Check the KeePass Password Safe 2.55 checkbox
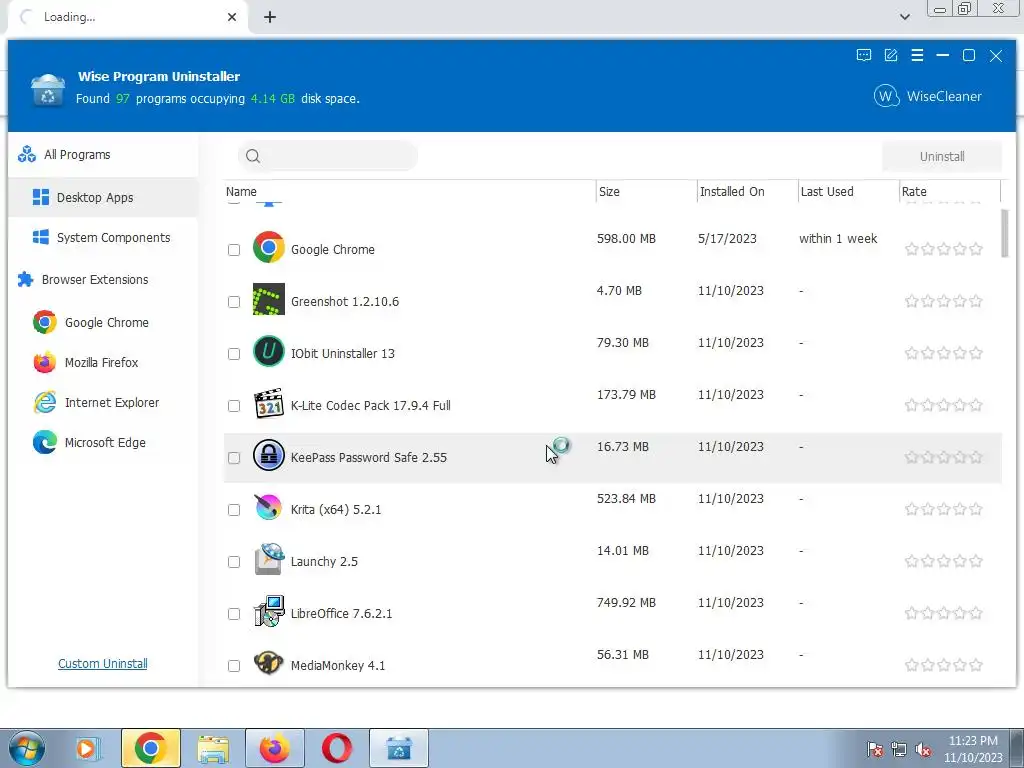The width and height of the screenshot is (1024, 768). pos(234,458)
